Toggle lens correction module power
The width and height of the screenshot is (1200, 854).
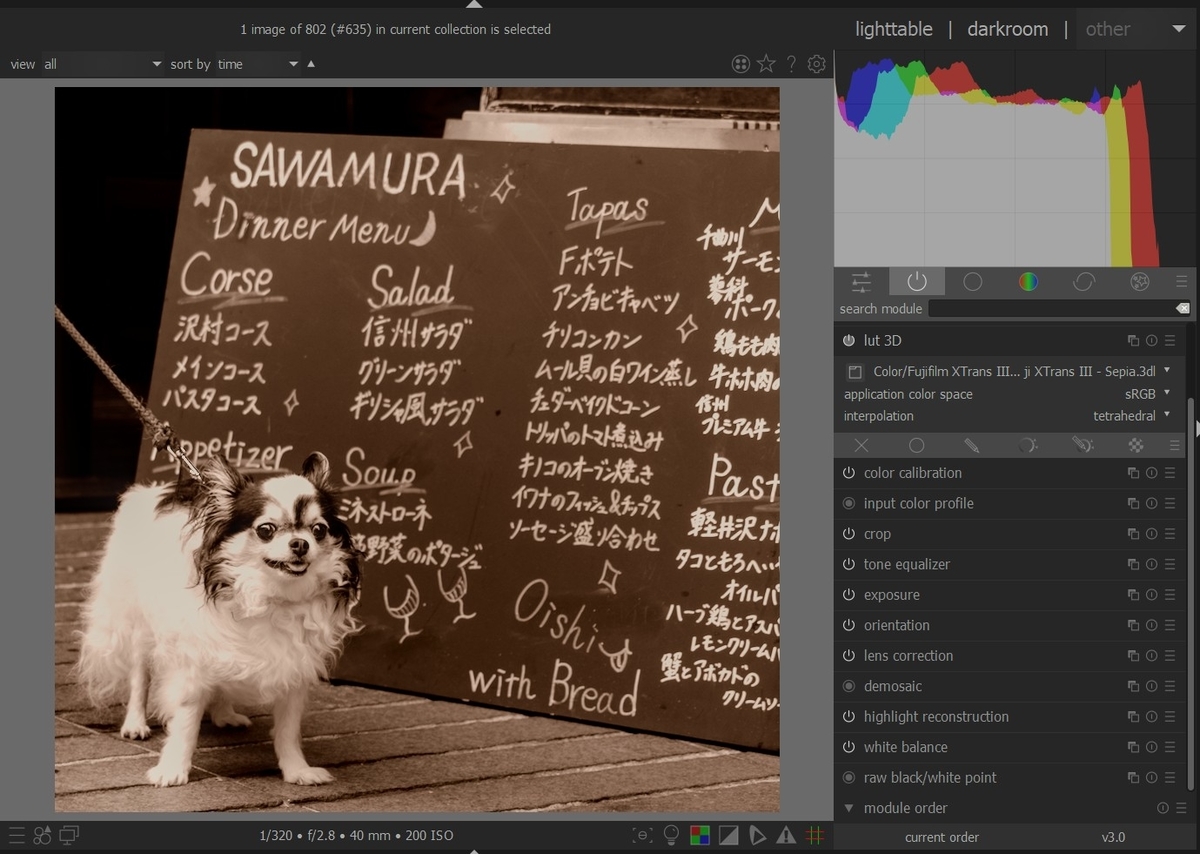pos(849,656)
